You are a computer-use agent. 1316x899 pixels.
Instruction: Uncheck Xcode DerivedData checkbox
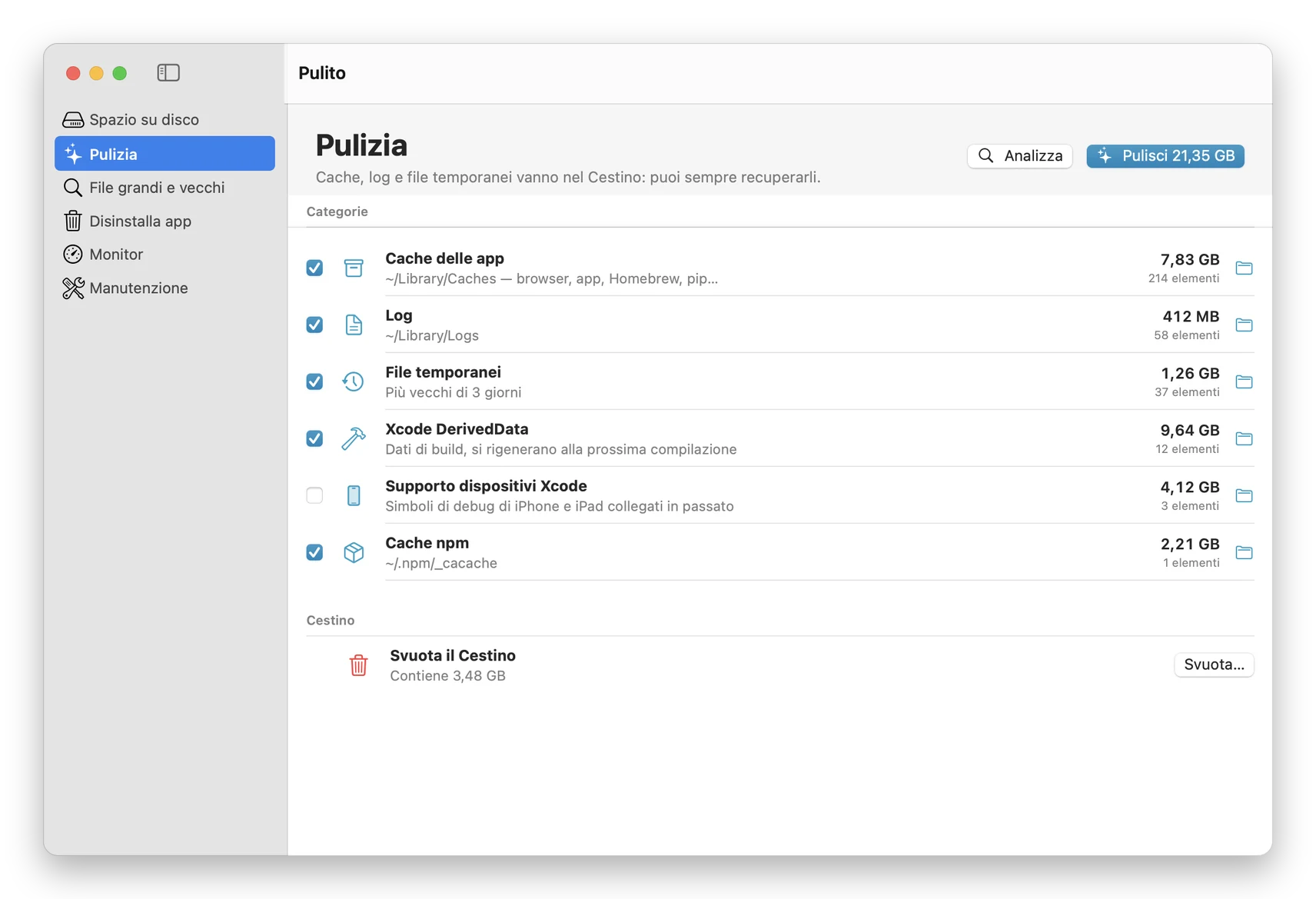tap(314, 438)
